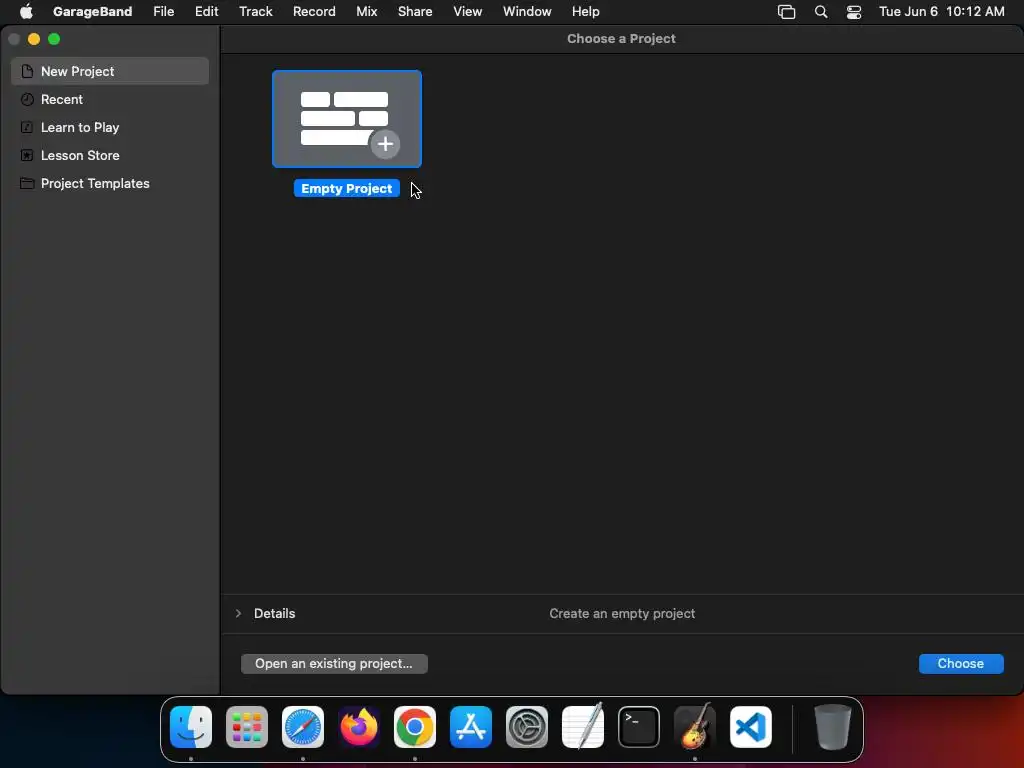Click Open an existing project button
The height and width of the screenshot is (768, 1024).
click(334, 664)
